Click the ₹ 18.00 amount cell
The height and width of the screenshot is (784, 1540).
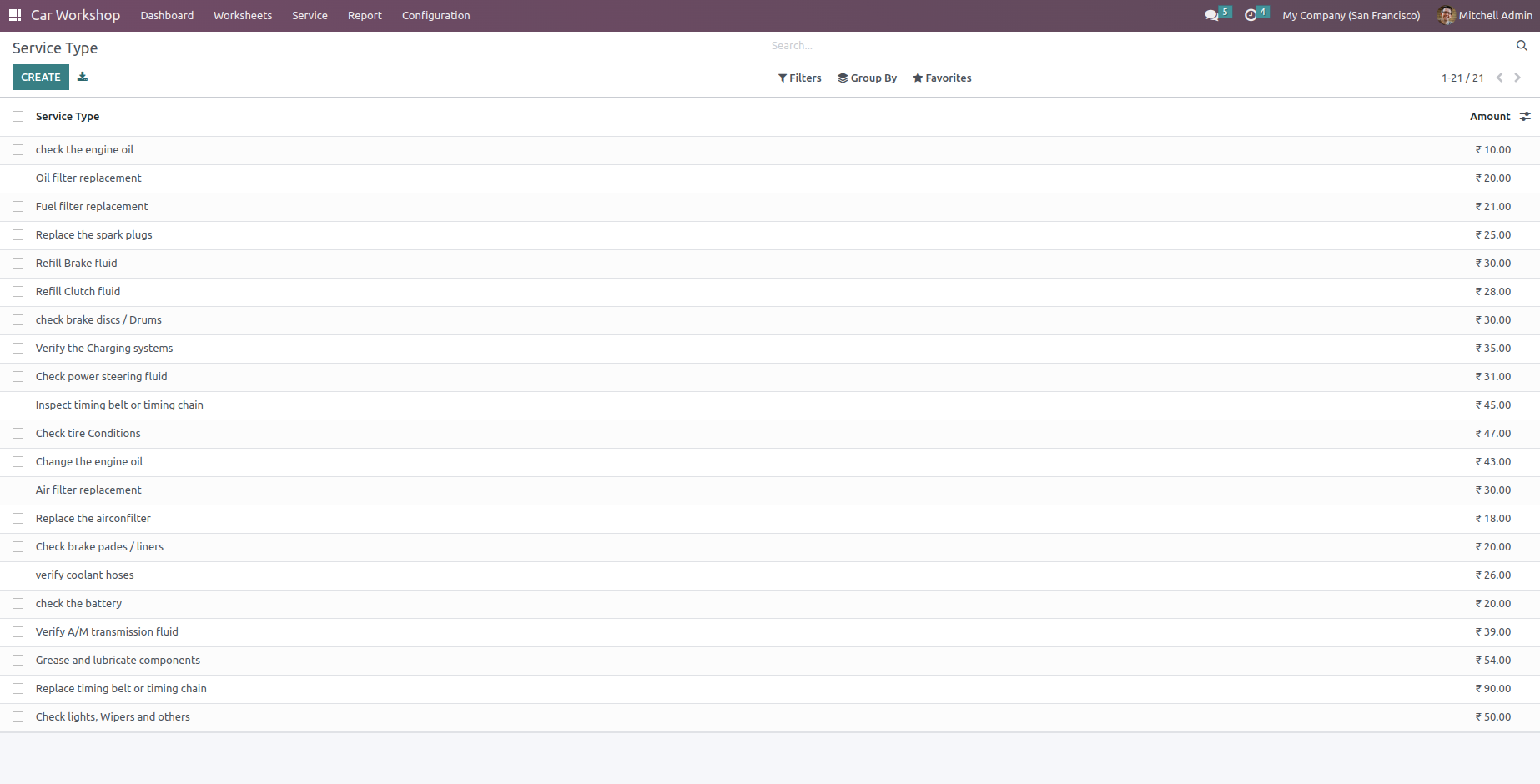[x=1492, y=519]
